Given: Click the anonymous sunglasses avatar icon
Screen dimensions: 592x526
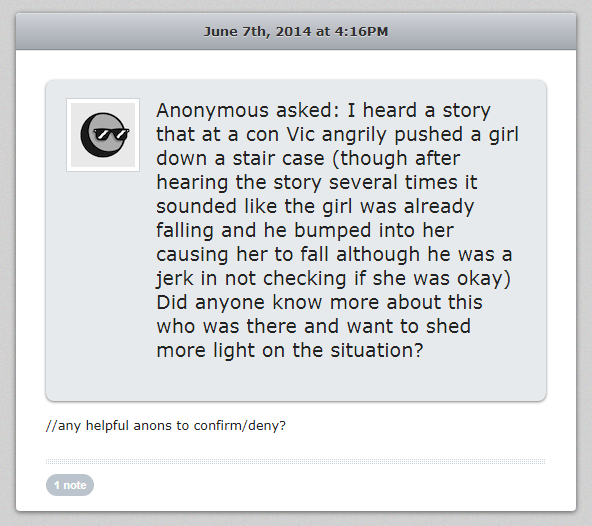Looking at the screenshot, I should pyautogui.click(x=103, y=135).
